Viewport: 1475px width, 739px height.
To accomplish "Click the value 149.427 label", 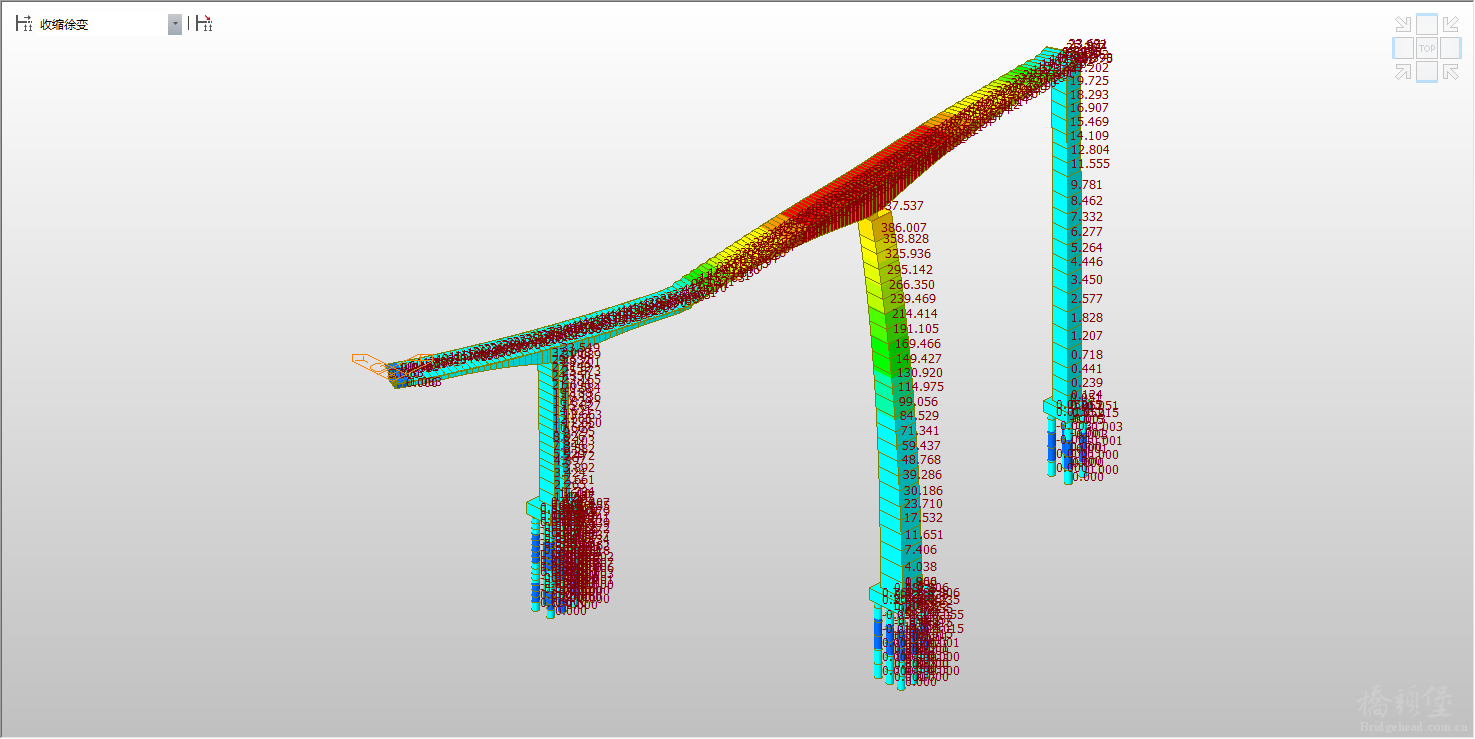I will pos(918,359).
